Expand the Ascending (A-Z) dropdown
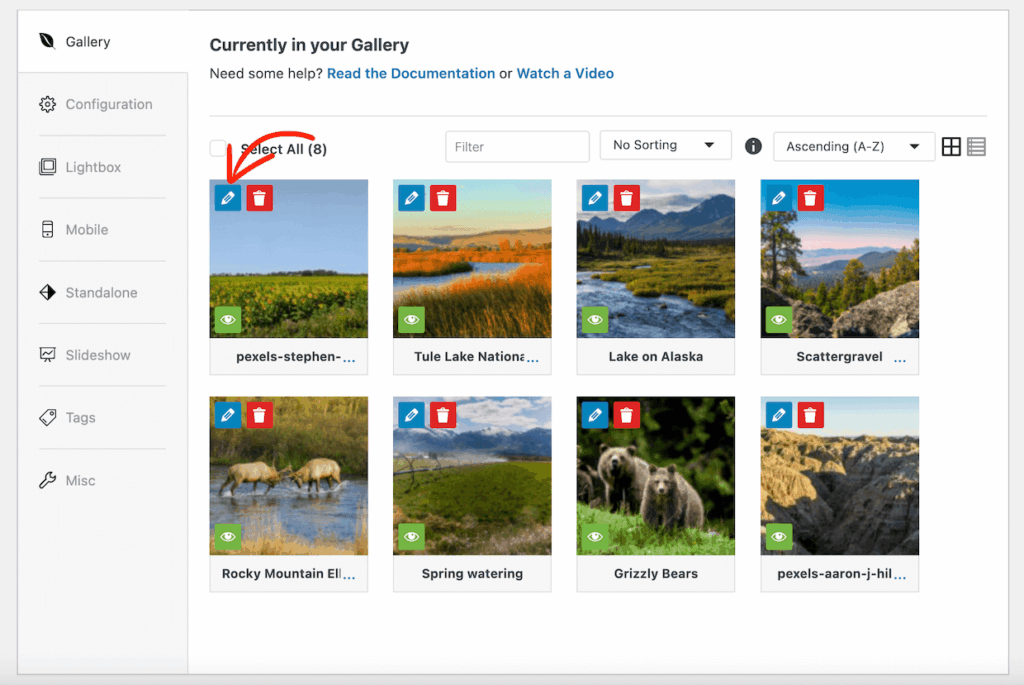The image size is (1024, 685). (x=854, y=146)
